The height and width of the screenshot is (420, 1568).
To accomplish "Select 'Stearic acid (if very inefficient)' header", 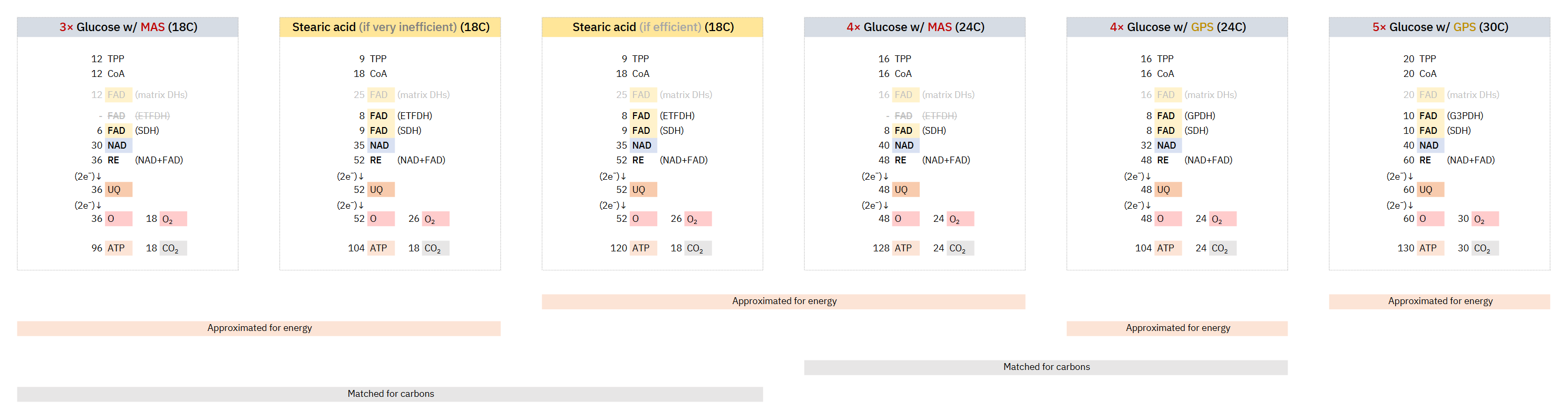I will point(390,27).
